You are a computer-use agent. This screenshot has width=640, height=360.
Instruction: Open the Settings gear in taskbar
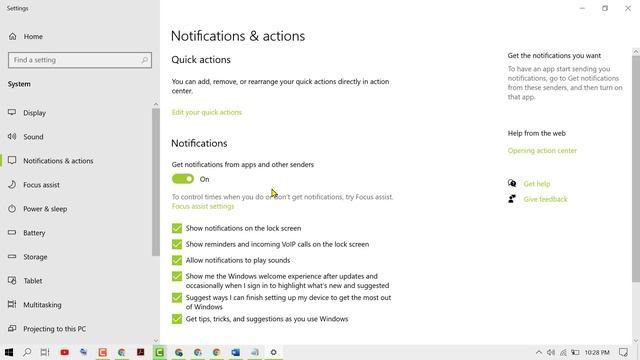click(x=273, y=352)
